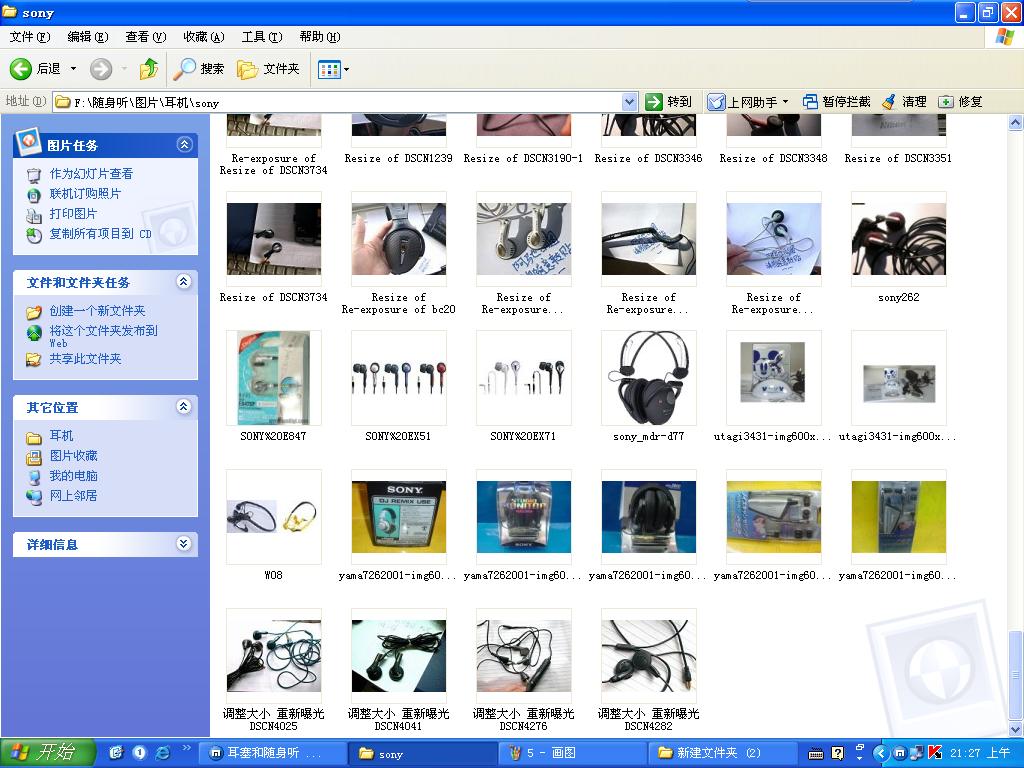
Task: Open the Views dropdown arrow
Action: pyautogui.click(x=346, y=69)
